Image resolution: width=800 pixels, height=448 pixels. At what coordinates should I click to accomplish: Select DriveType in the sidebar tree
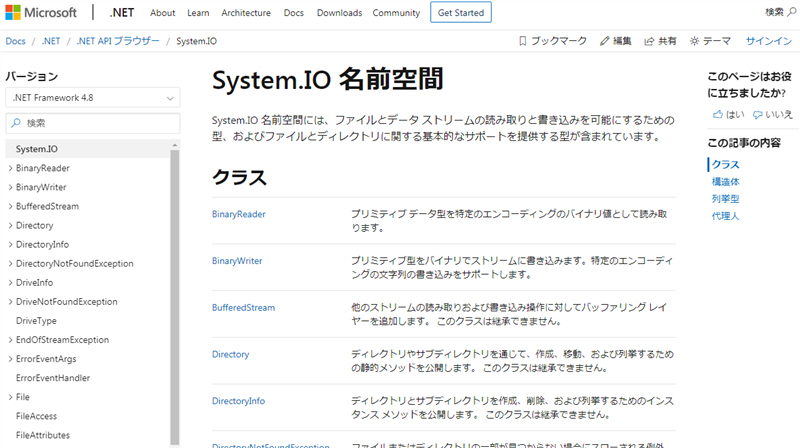tap(36, 321)
